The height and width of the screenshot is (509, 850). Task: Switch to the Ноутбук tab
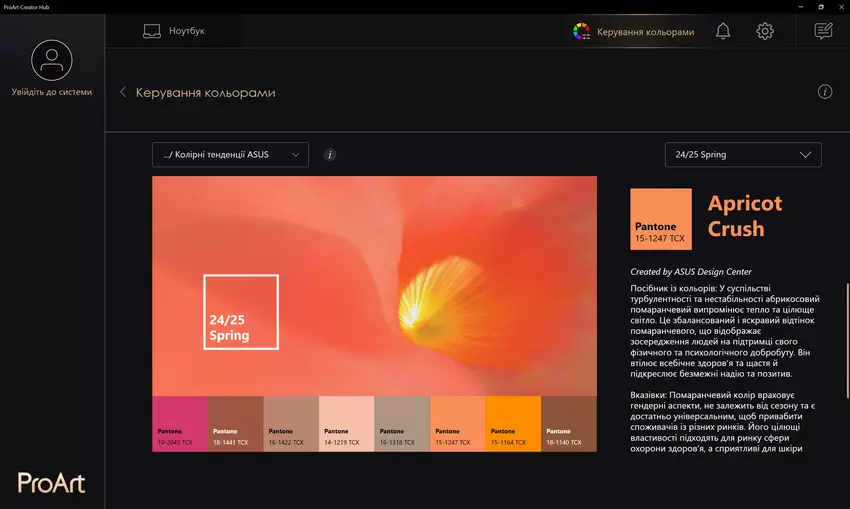click(x=186, y=31)
